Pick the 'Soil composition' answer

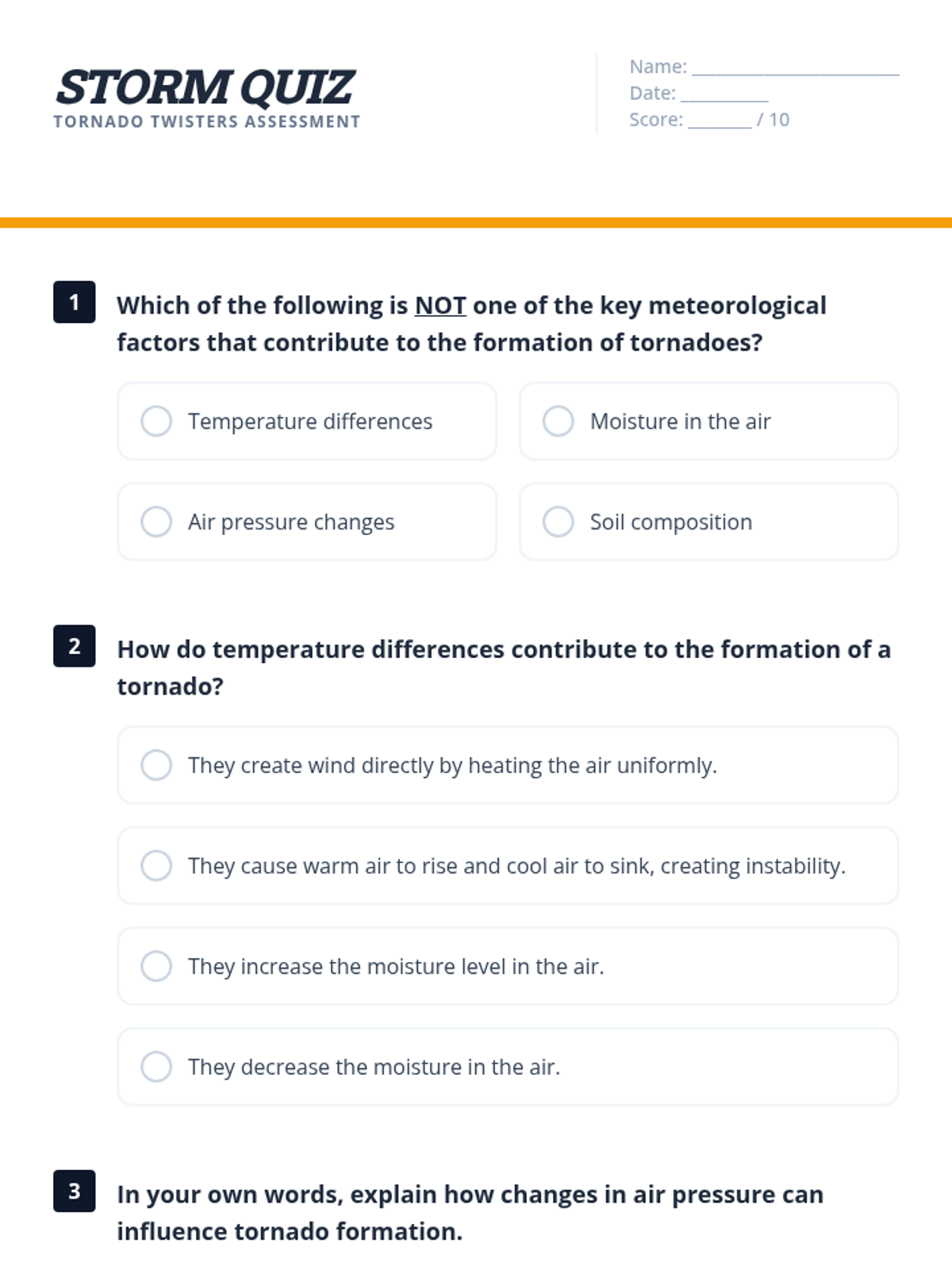tap(558, 522)
